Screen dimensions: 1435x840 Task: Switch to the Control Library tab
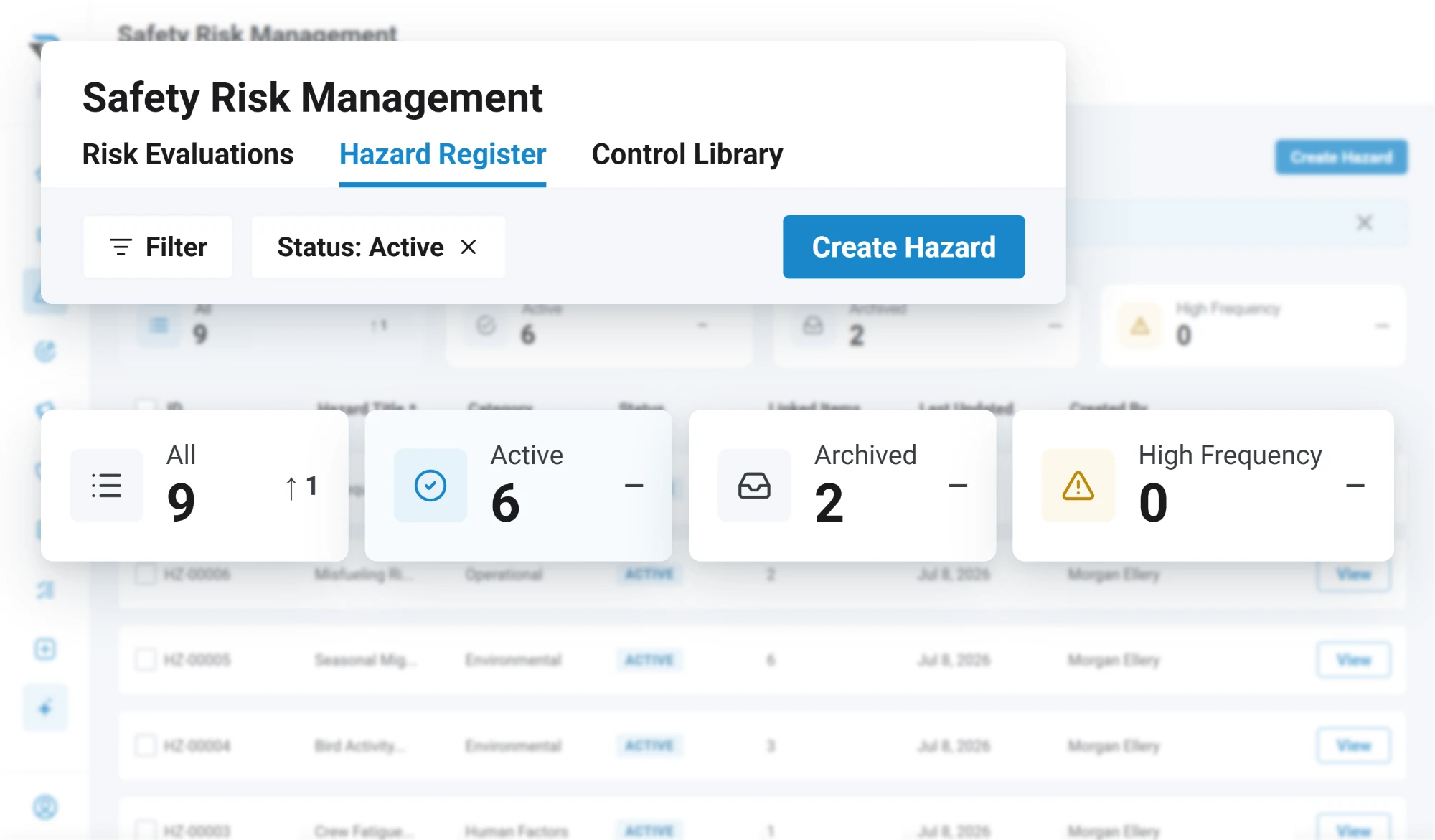pos(687,154)
